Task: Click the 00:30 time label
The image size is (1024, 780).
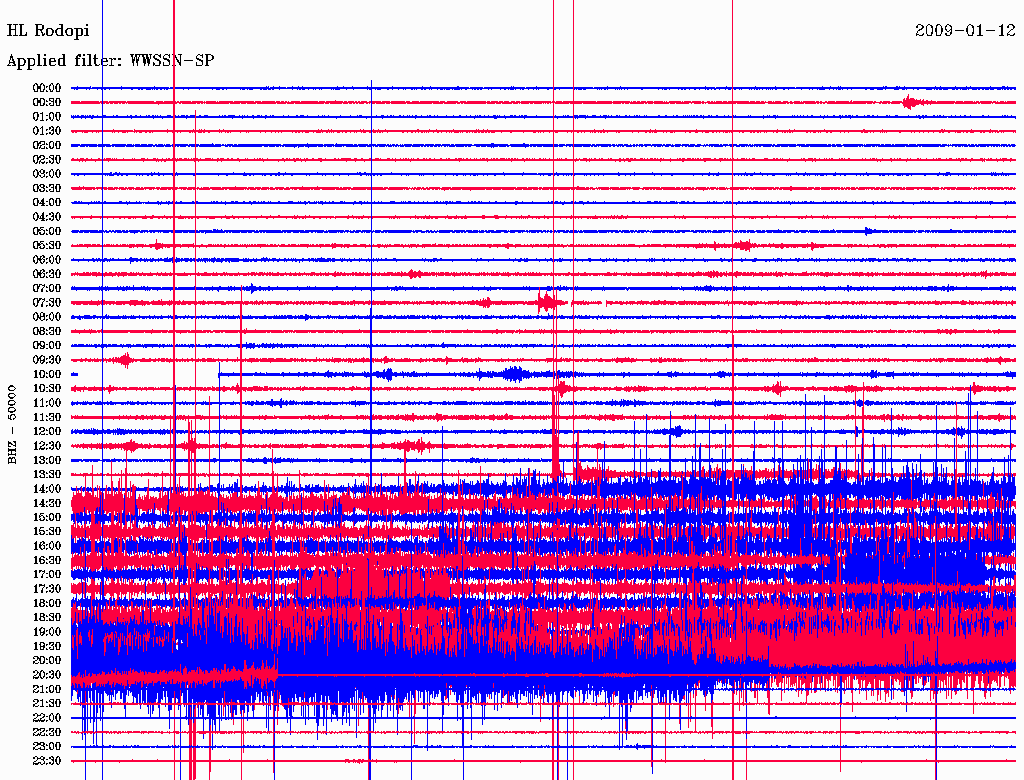Action: (x=47, y=103)
